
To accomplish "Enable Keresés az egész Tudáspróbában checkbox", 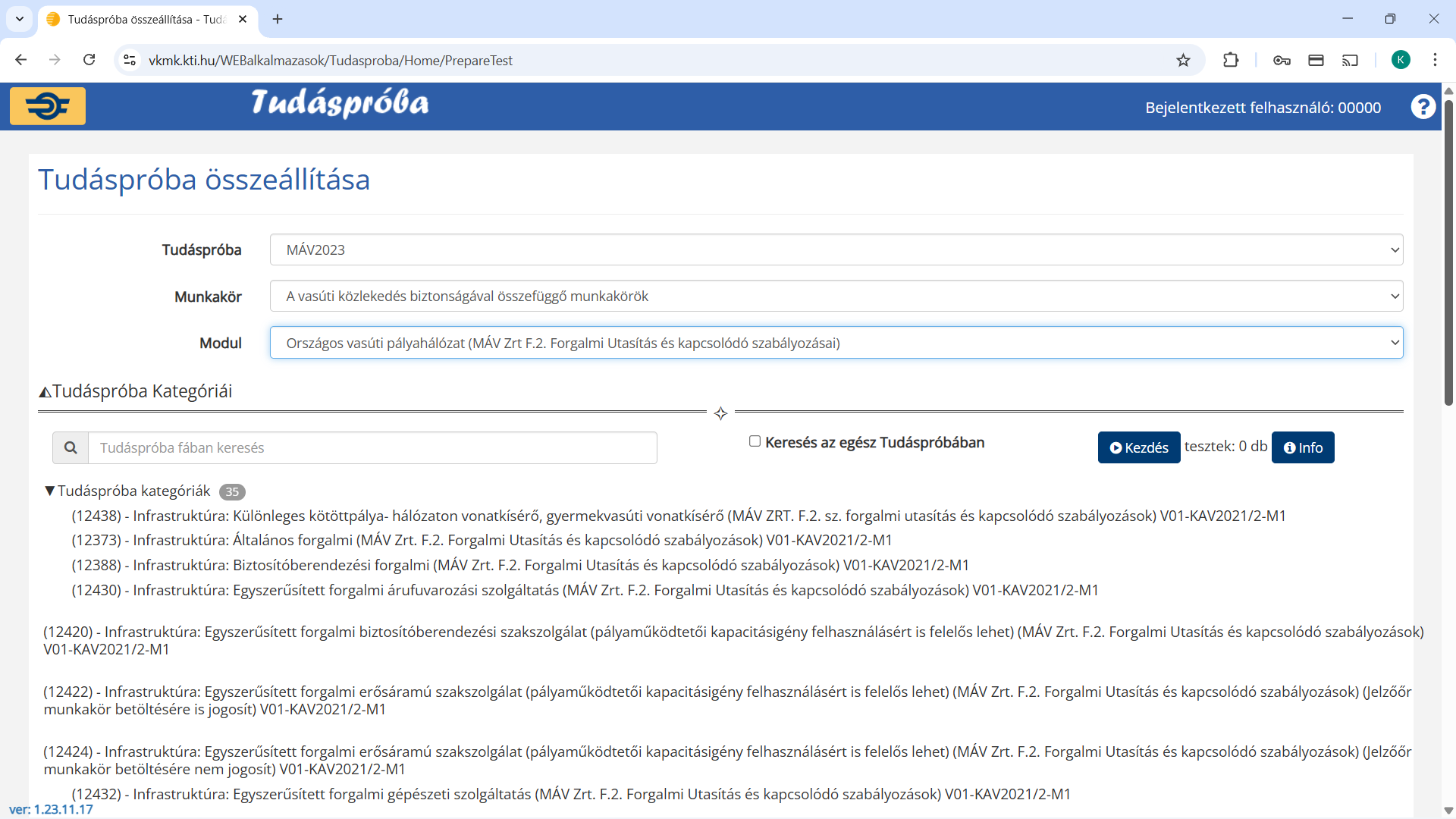I will [x=755, y=441].
